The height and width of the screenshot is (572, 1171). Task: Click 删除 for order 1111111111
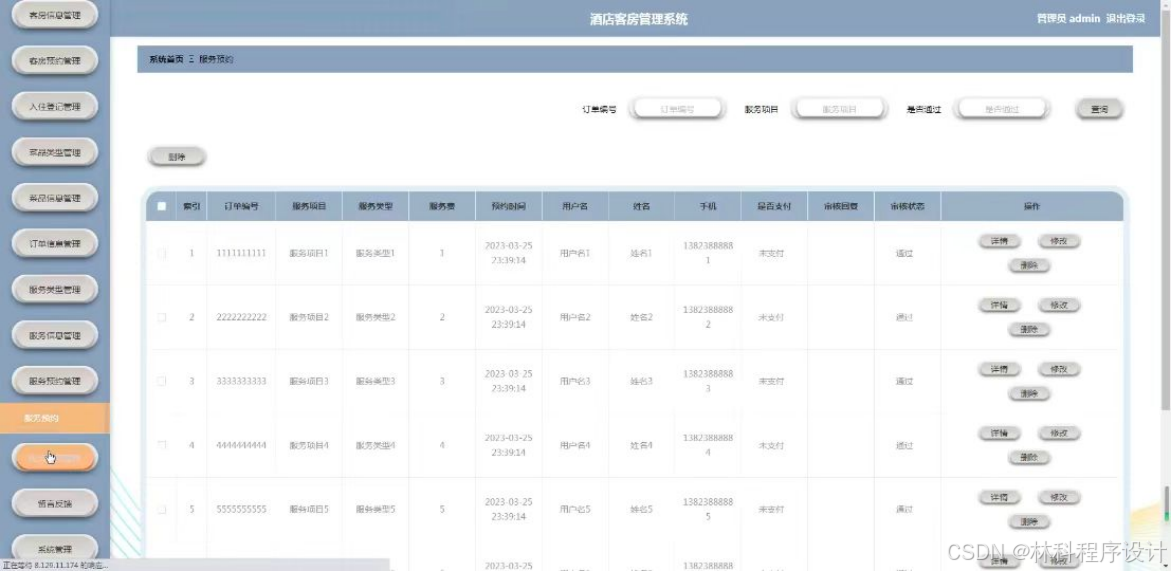1028,265
